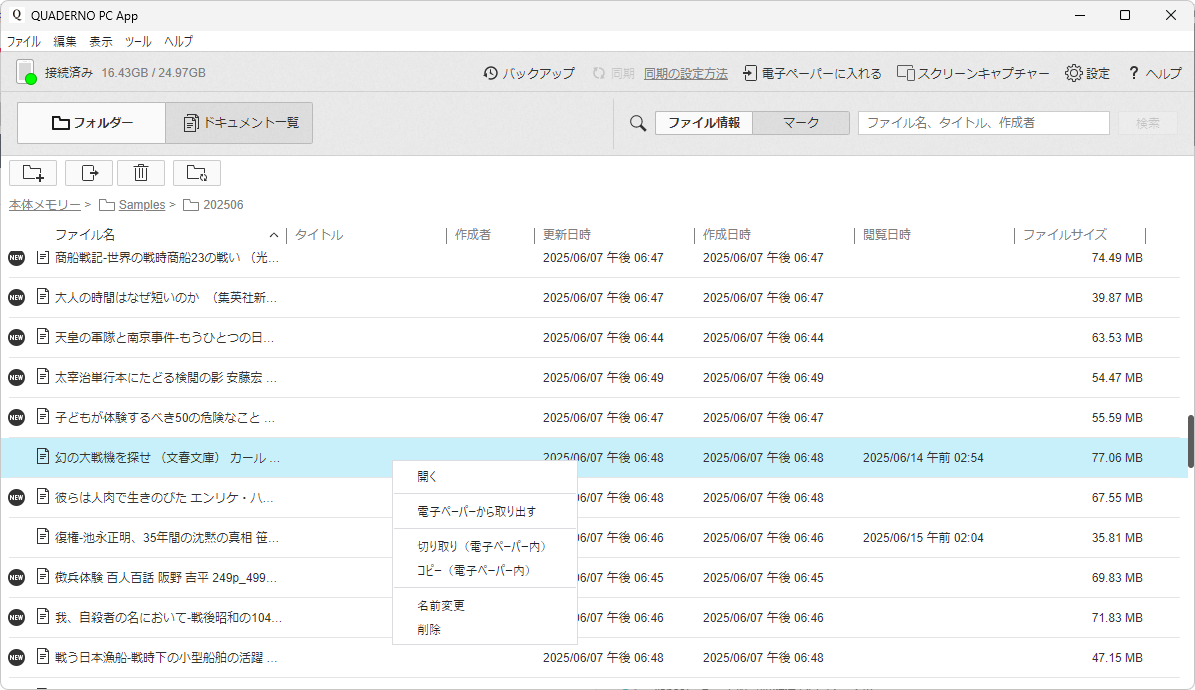Viewport: 1195px width, 690px height.
Task: Select 我、自殺者の名において file row
Action: pos(594,617)
